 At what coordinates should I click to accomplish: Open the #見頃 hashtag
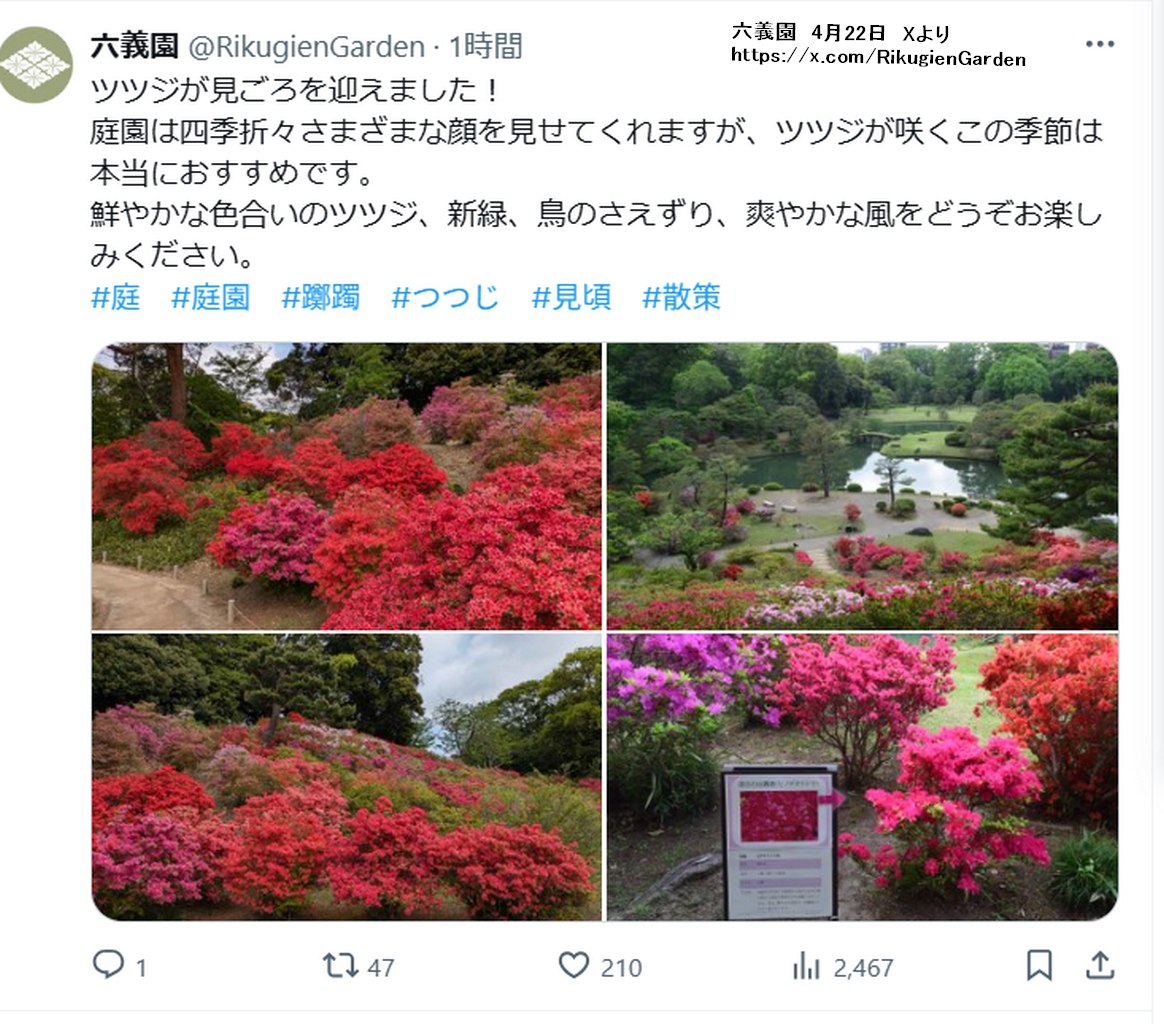click(572, 297)
